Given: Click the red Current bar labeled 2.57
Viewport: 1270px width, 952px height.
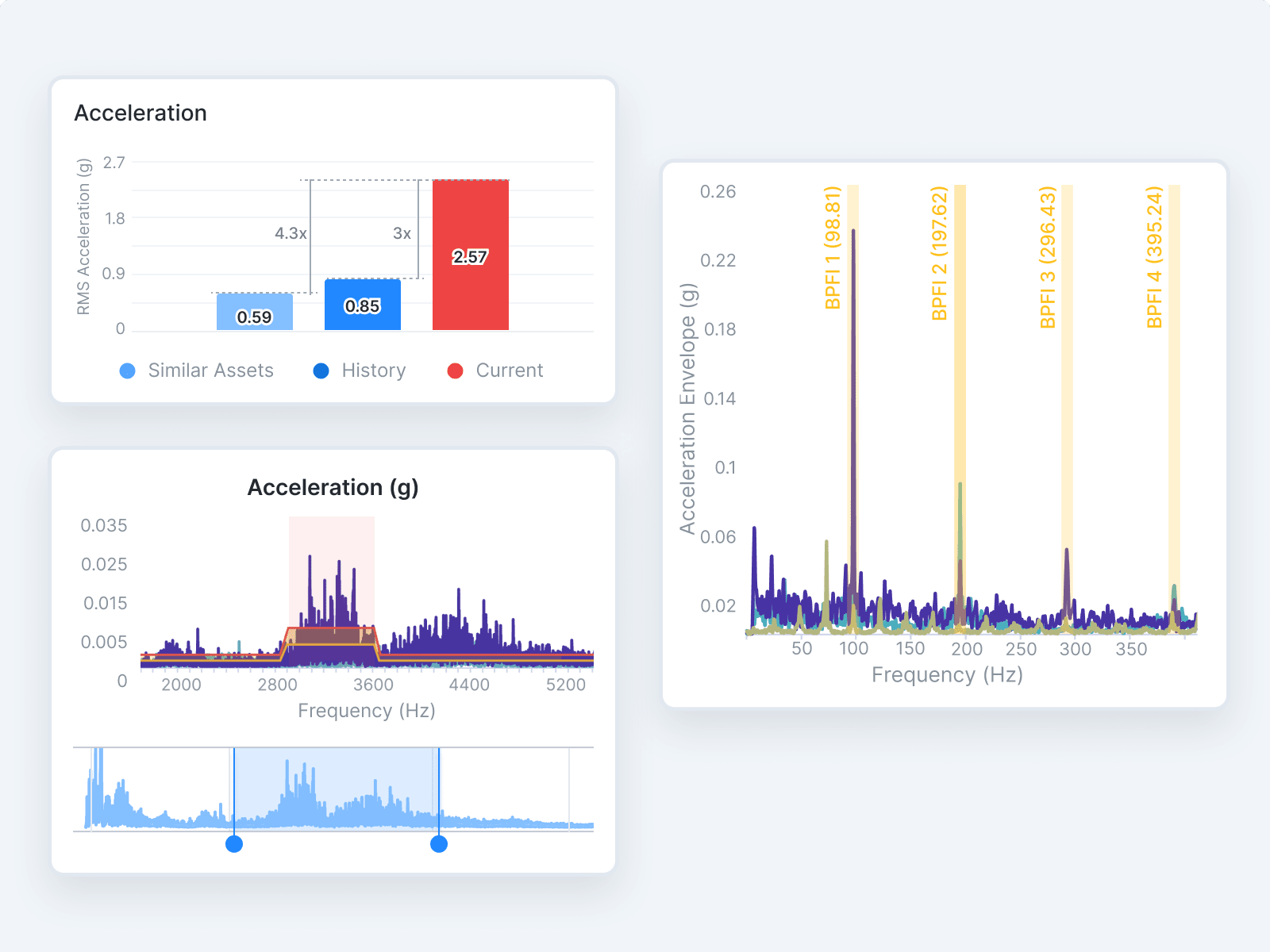Looking at the screenshot, I should (x=470, y=254).
